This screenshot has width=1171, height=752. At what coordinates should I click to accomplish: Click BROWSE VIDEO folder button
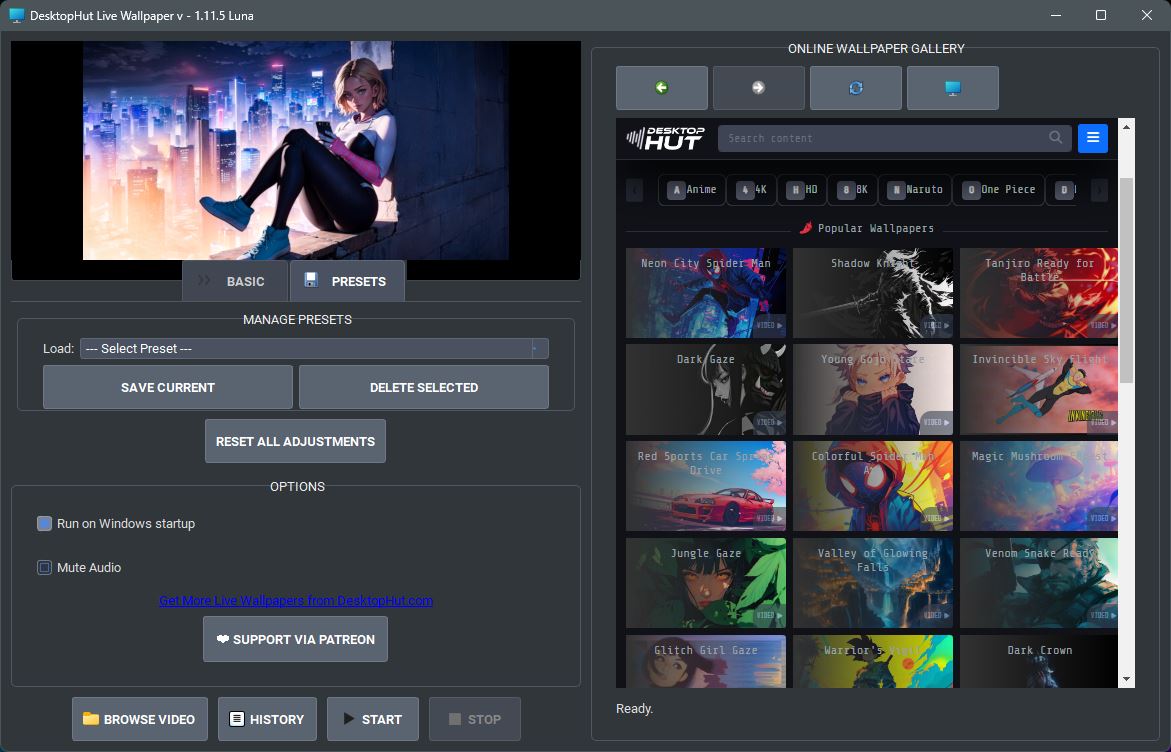click(140, 719)
